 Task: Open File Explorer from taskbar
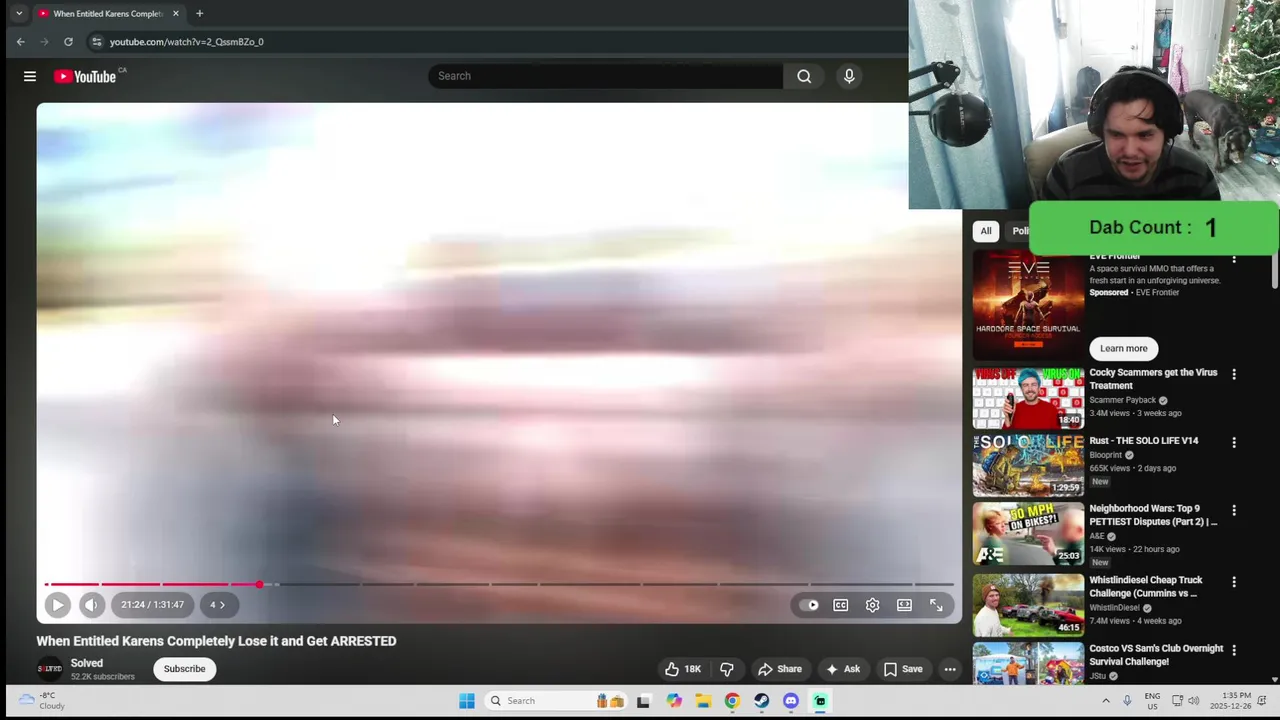coord(703,701)
